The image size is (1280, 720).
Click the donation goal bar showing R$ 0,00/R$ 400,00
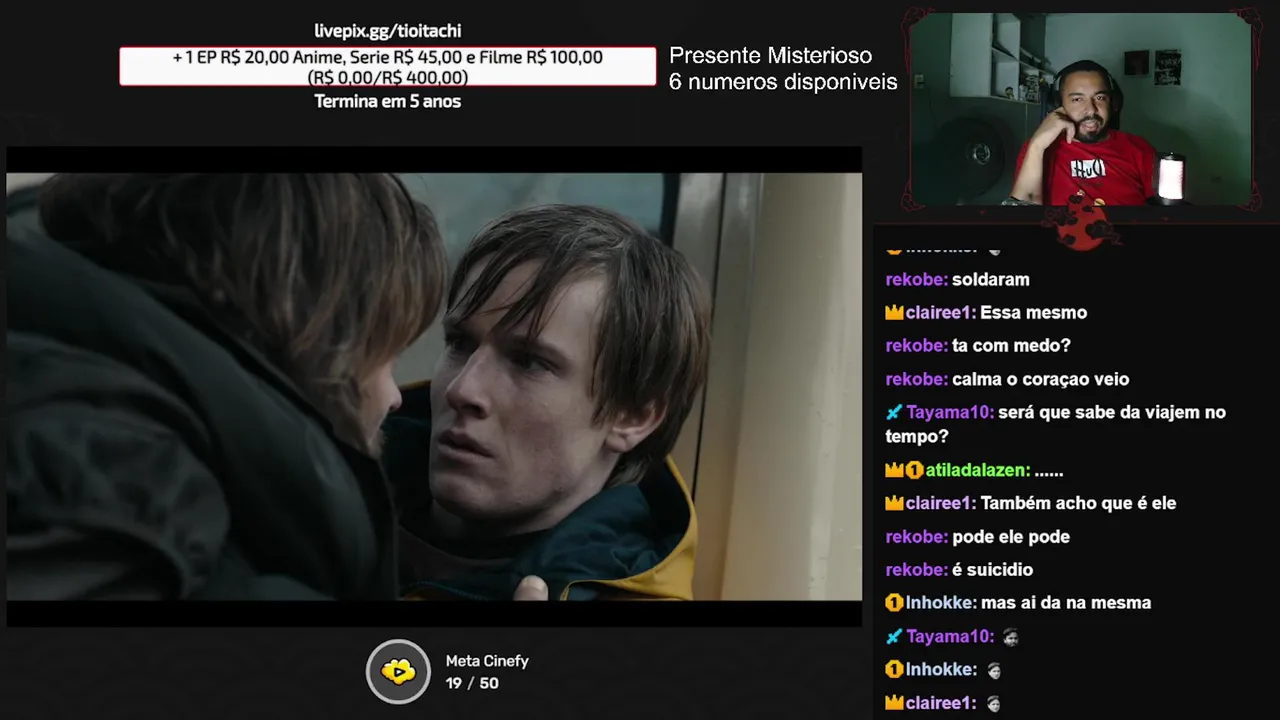(x=388, y=66)
